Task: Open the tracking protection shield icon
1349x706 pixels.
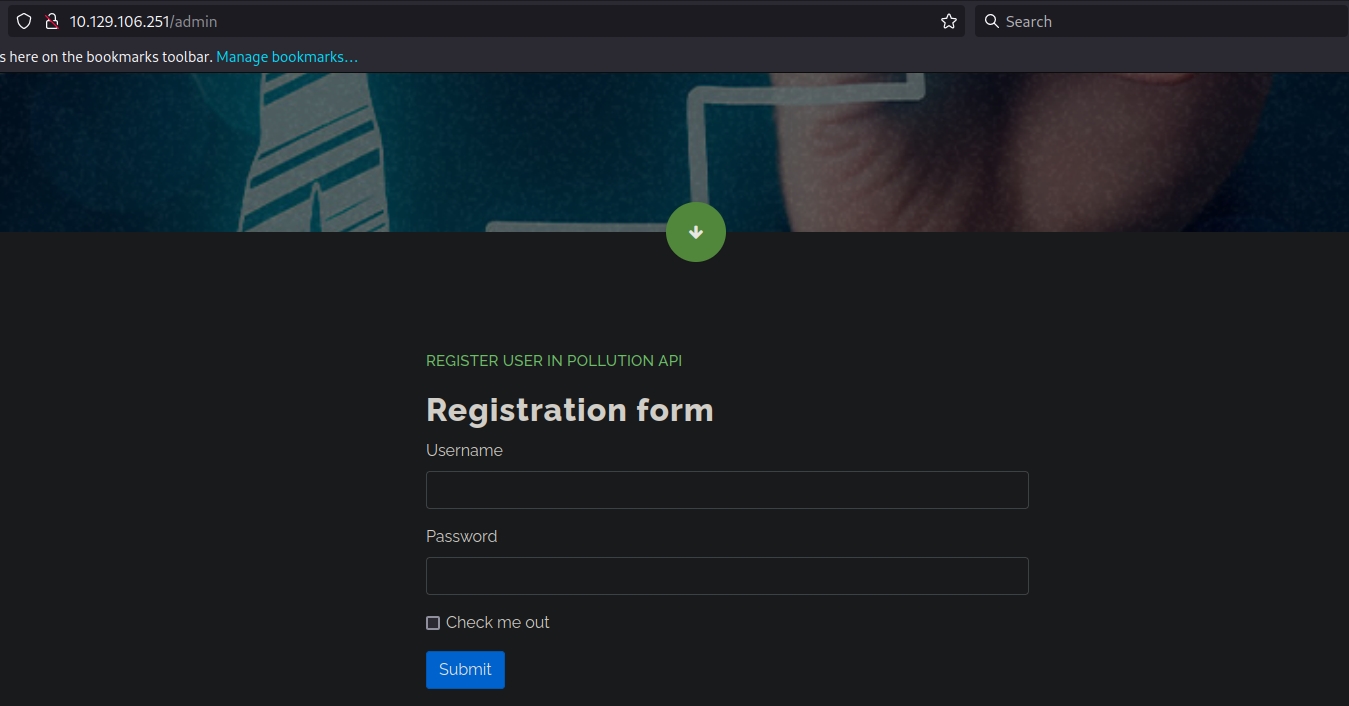Action: pyautogui.click(x=24, y=21)
